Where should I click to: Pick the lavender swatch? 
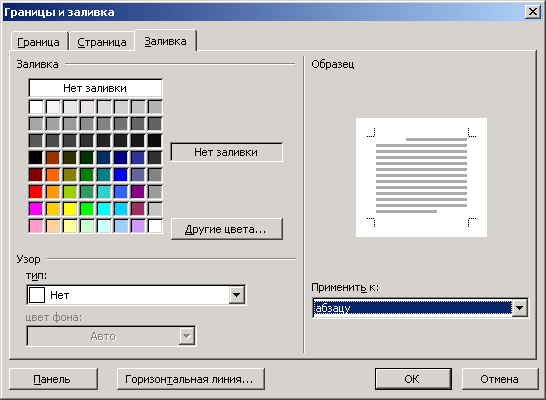pyautogui.click(x=138, y=226)
